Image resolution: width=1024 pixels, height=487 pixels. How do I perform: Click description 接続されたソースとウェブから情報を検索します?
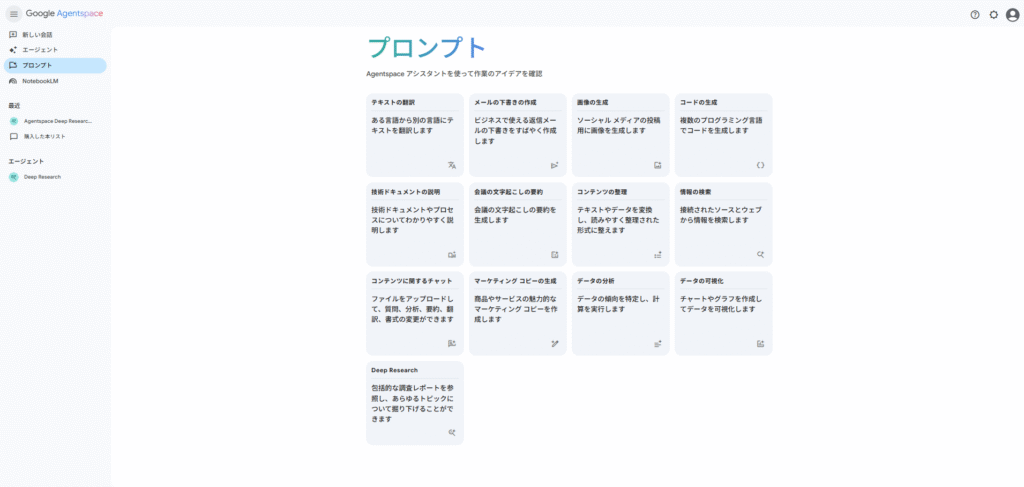tap(720, 215)
